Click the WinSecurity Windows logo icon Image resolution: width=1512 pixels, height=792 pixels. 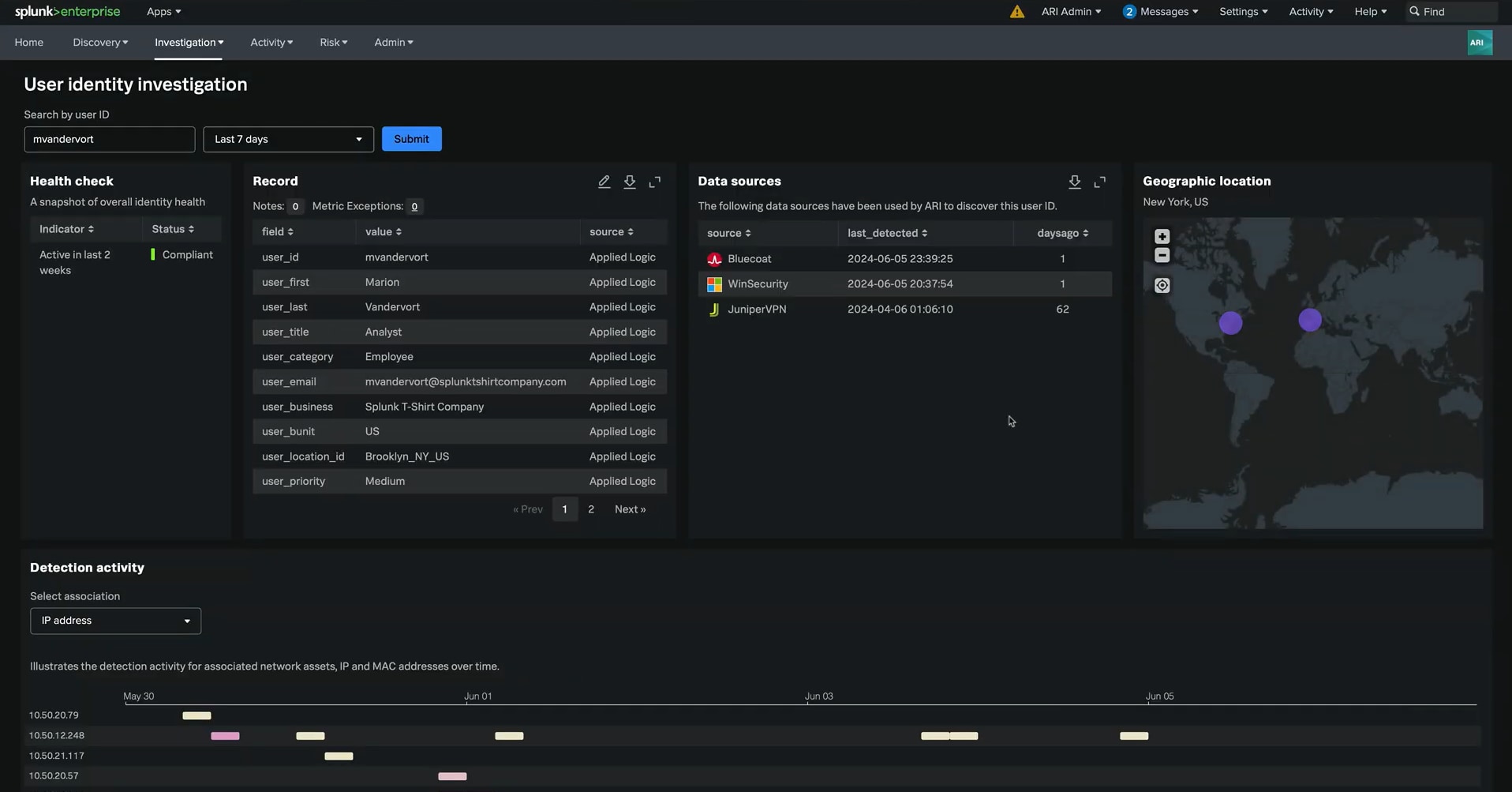point(714,284)
